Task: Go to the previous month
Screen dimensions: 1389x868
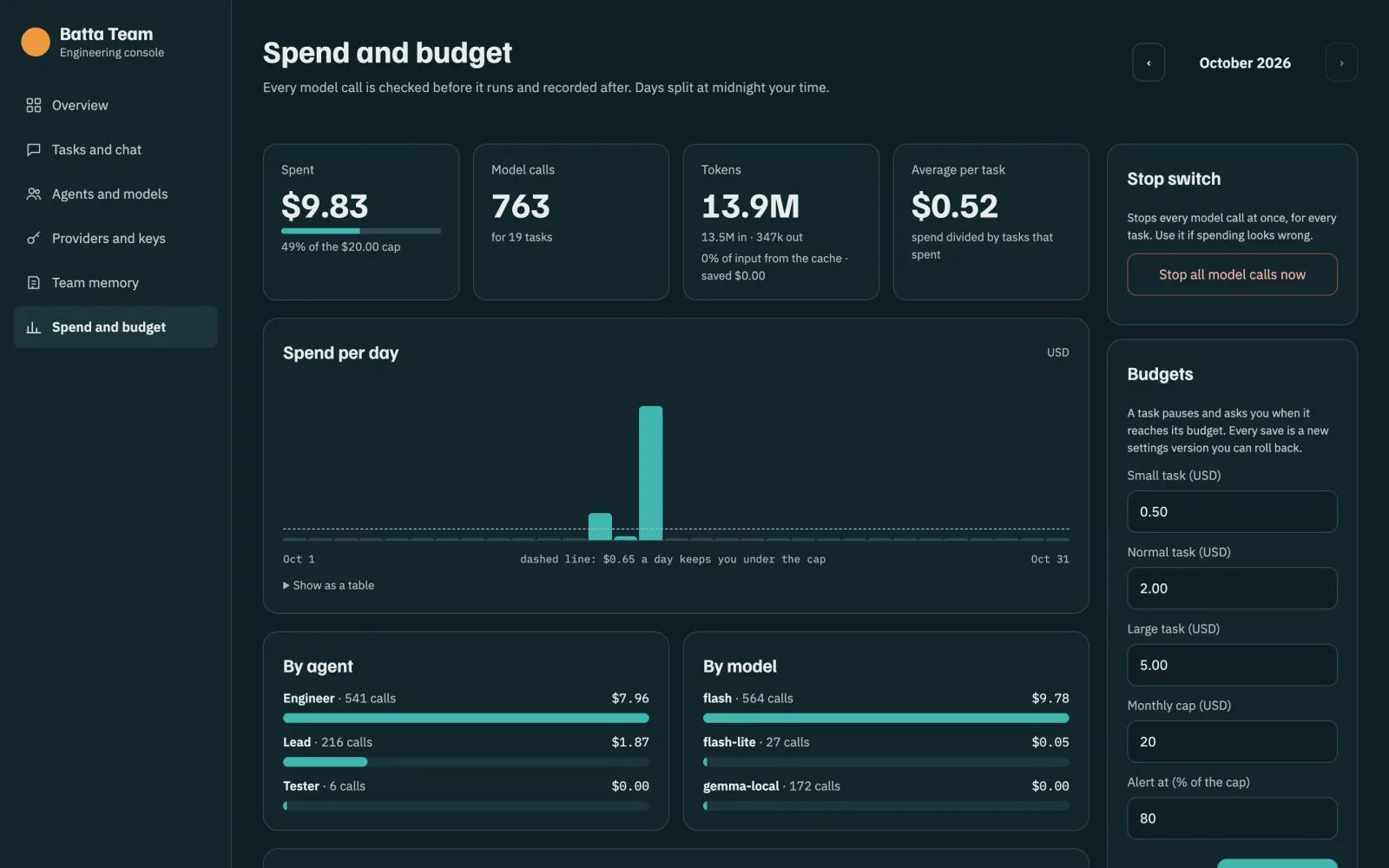Action: click(x=1149, y=62)
